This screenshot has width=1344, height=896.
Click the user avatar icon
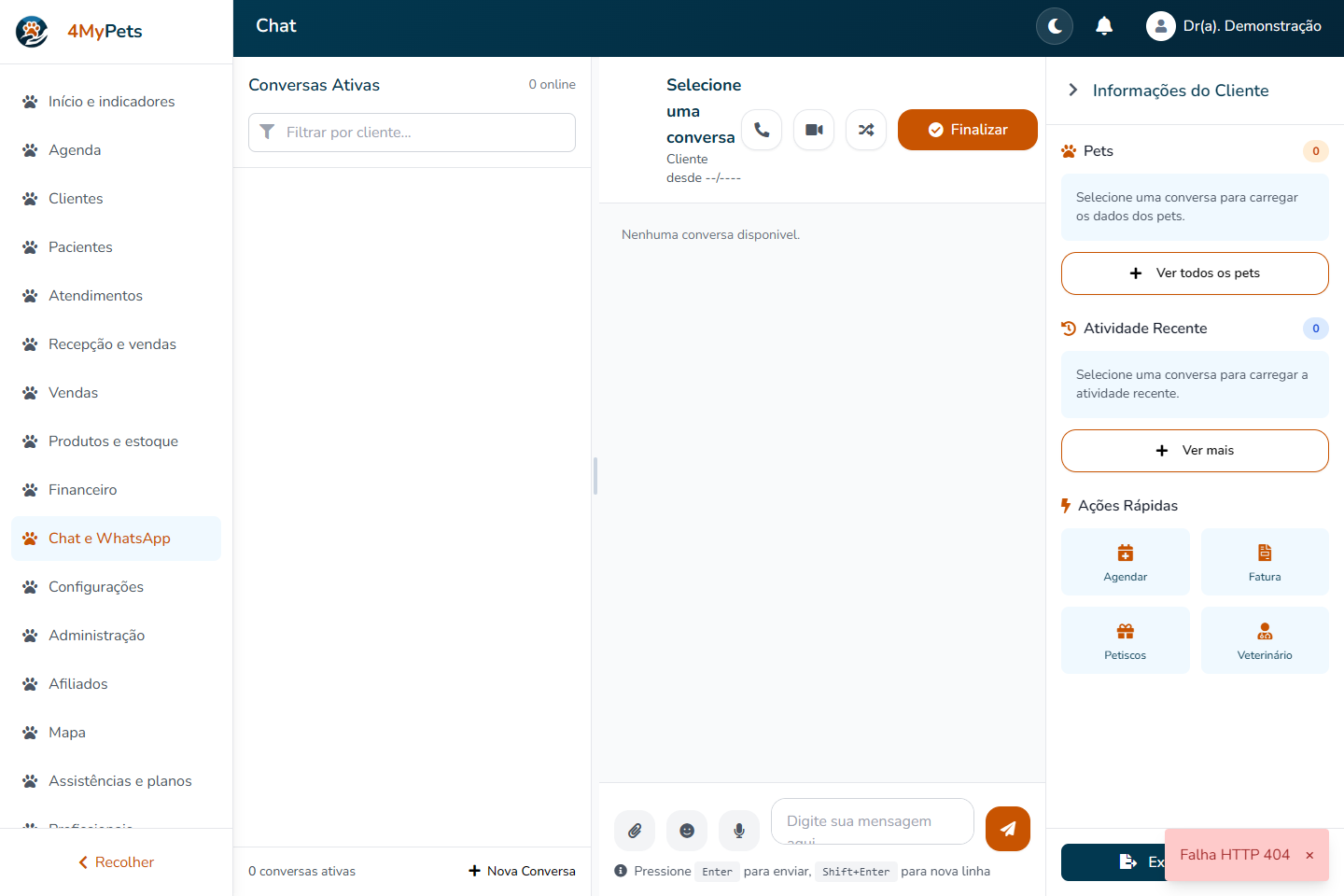[1160, 26]
